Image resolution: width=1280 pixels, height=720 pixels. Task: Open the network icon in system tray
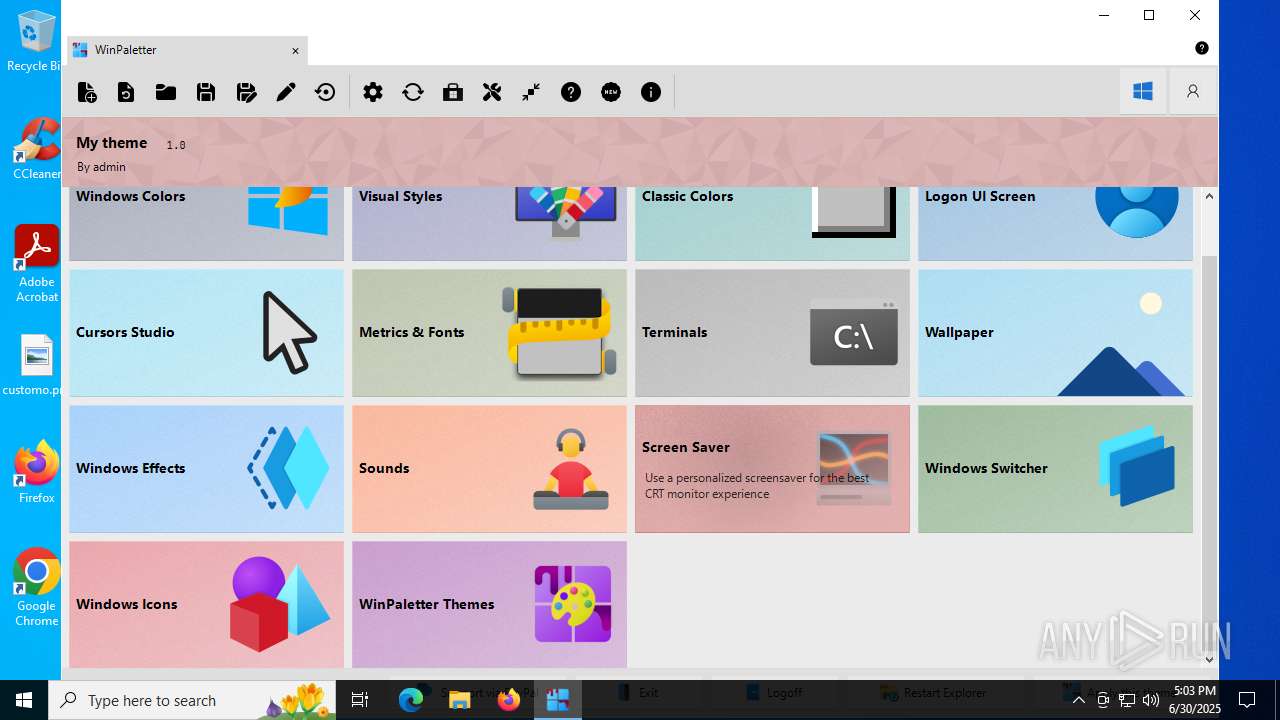[x=1126, y=700]
